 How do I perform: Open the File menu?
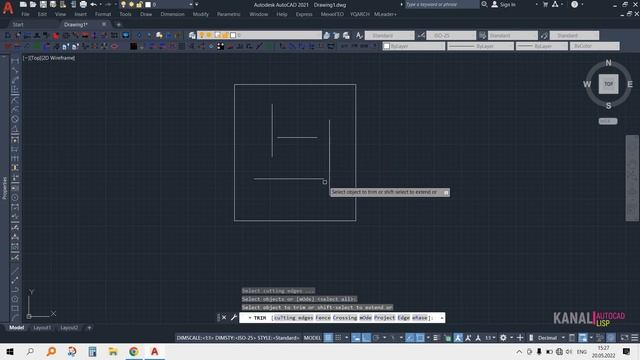pos(25,14)
